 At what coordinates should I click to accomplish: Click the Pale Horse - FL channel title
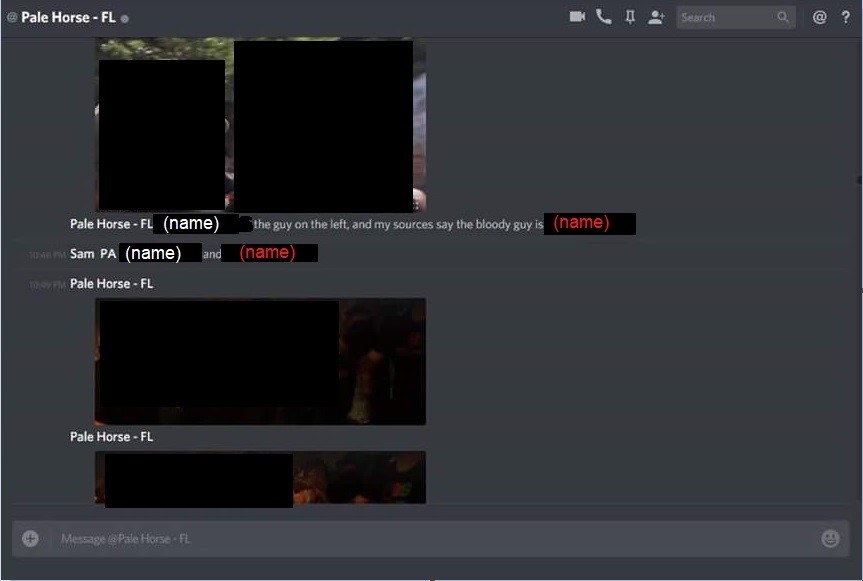coord(68,18)
